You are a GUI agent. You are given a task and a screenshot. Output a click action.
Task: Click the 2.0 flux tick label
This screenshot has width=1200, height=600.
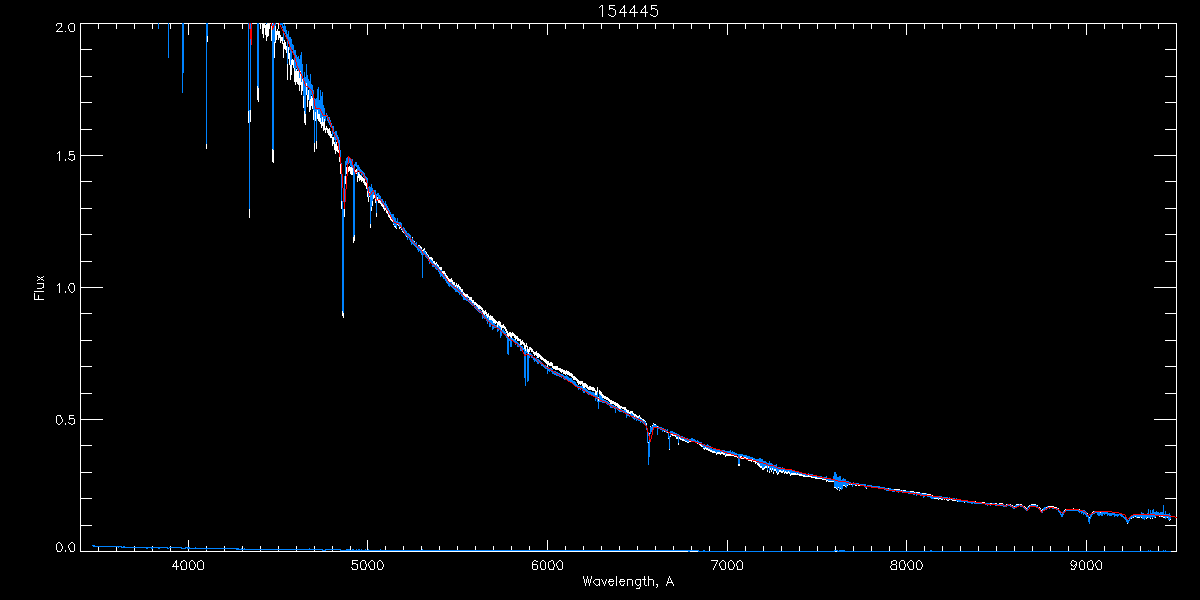pos(63,27)
